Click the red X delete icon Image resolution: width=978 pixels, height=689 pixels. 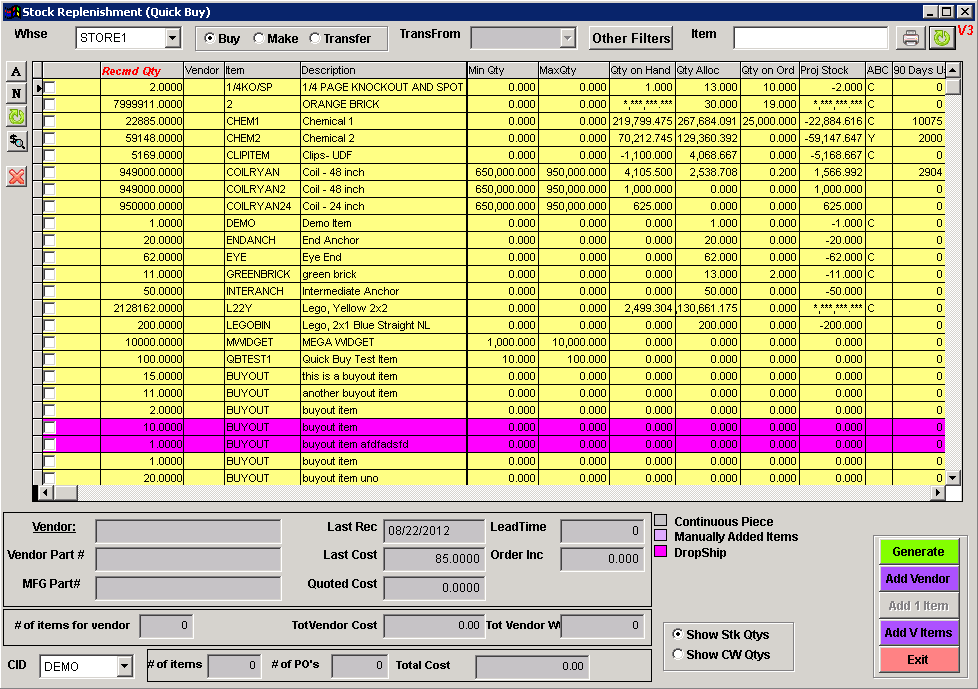(x=16, y=176)
